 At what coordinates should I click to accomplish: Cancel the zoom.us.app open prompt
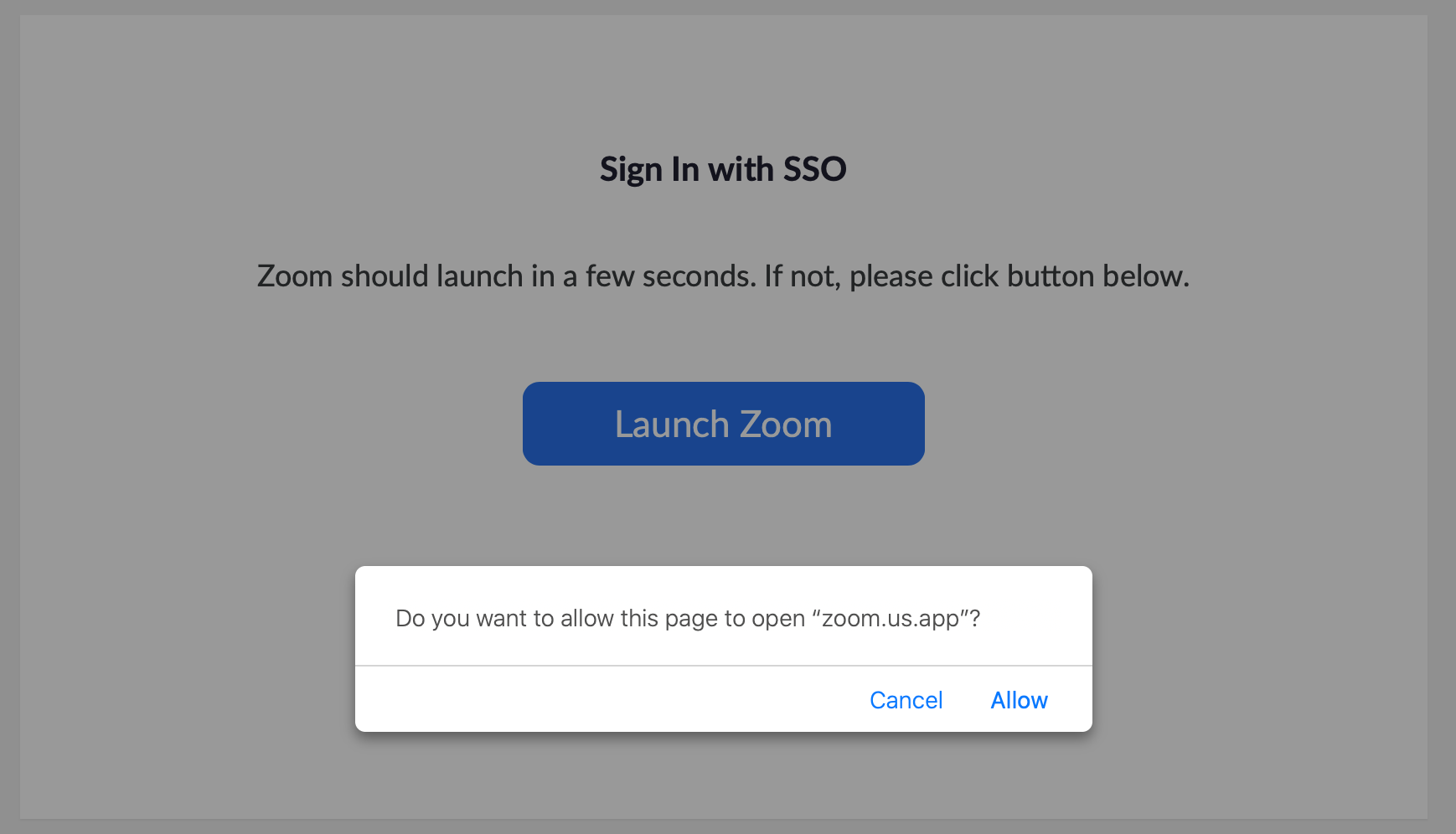pyautogui.click(x=906, y=700)
